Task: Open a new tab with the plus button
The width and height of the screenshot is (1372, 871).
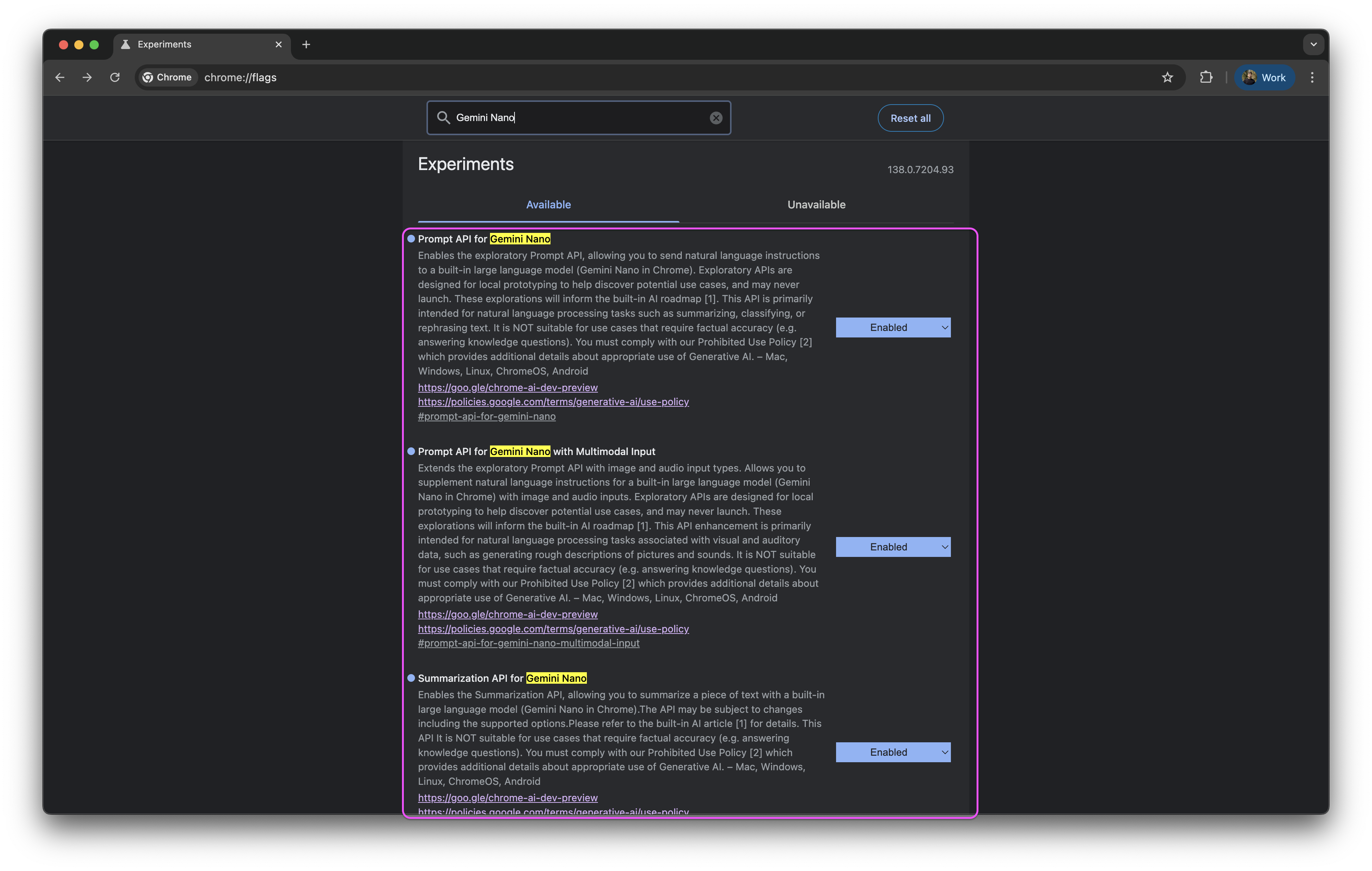Action: point(306,44)
